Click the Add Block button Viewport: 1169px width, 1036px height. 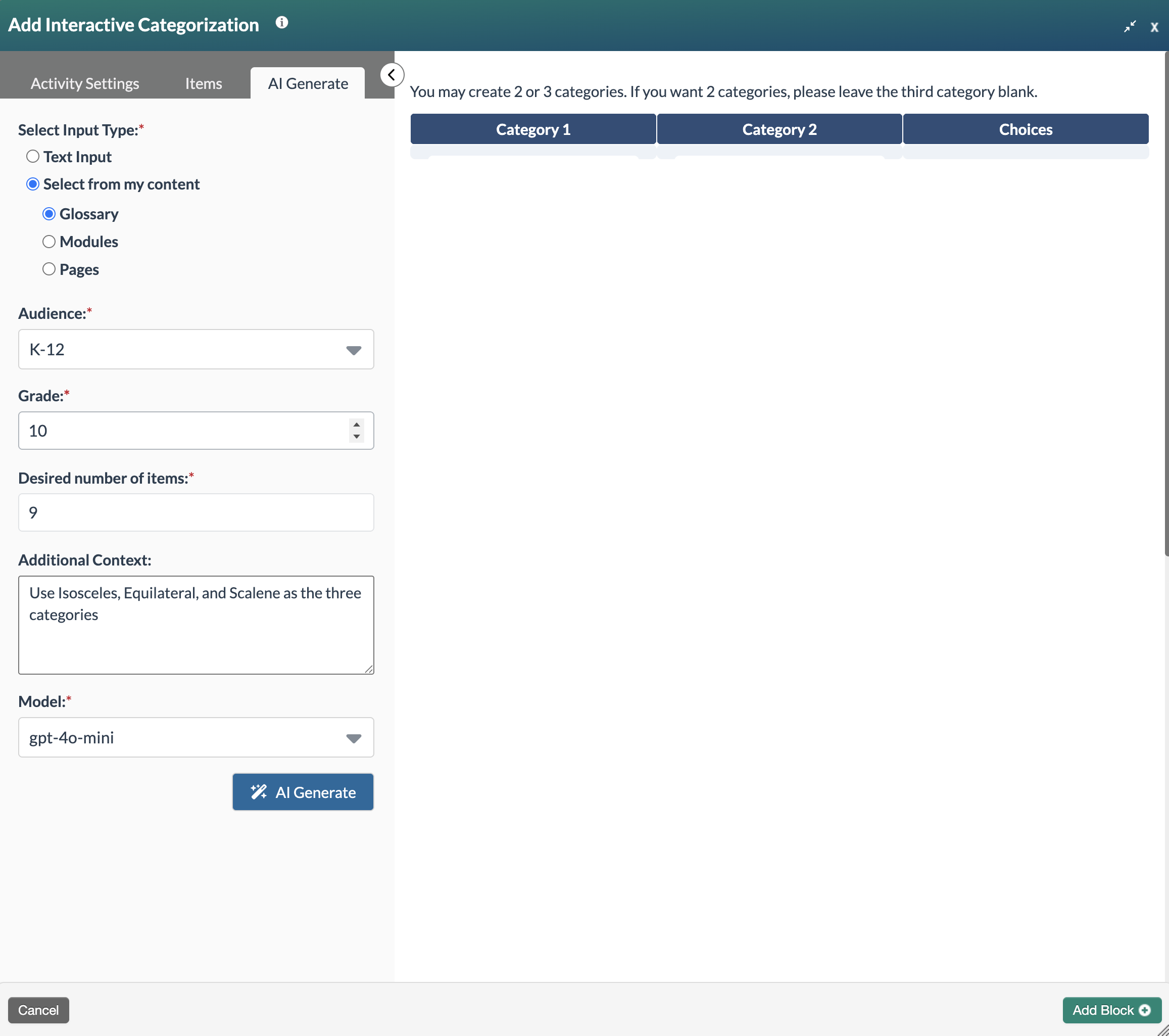[1112, 1010]
